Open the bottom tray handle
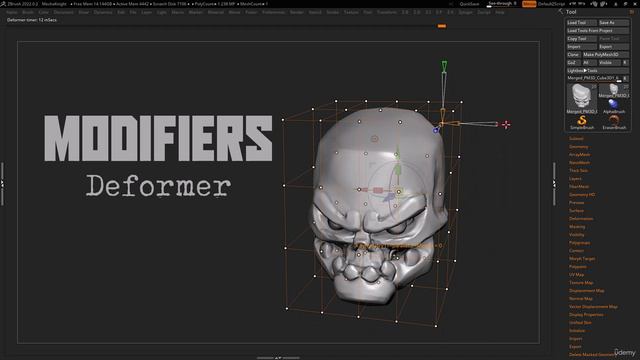 (x=278, y=358)
